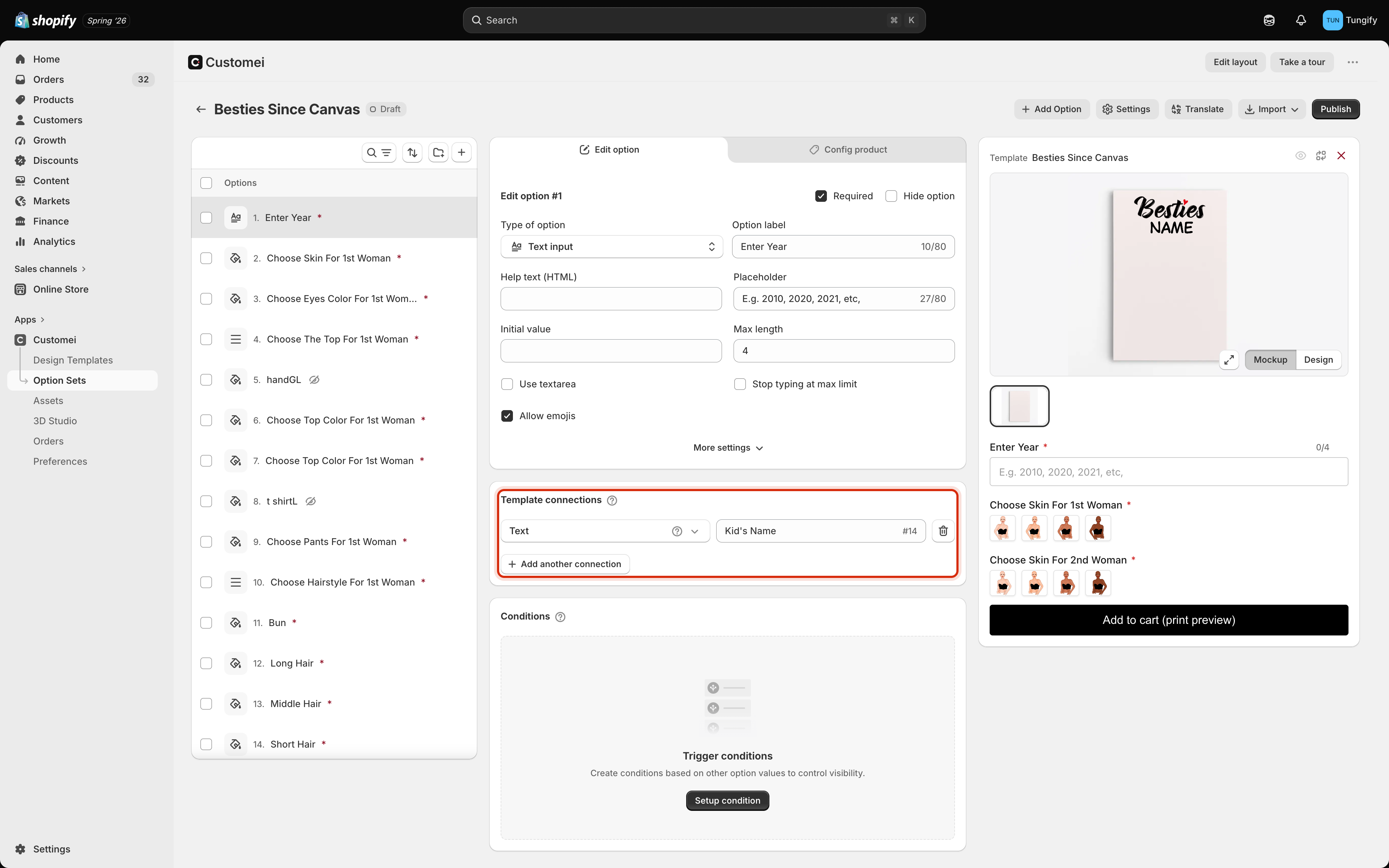
Task: Check Stop typing at max limit
Action: [x=740, y=384]
